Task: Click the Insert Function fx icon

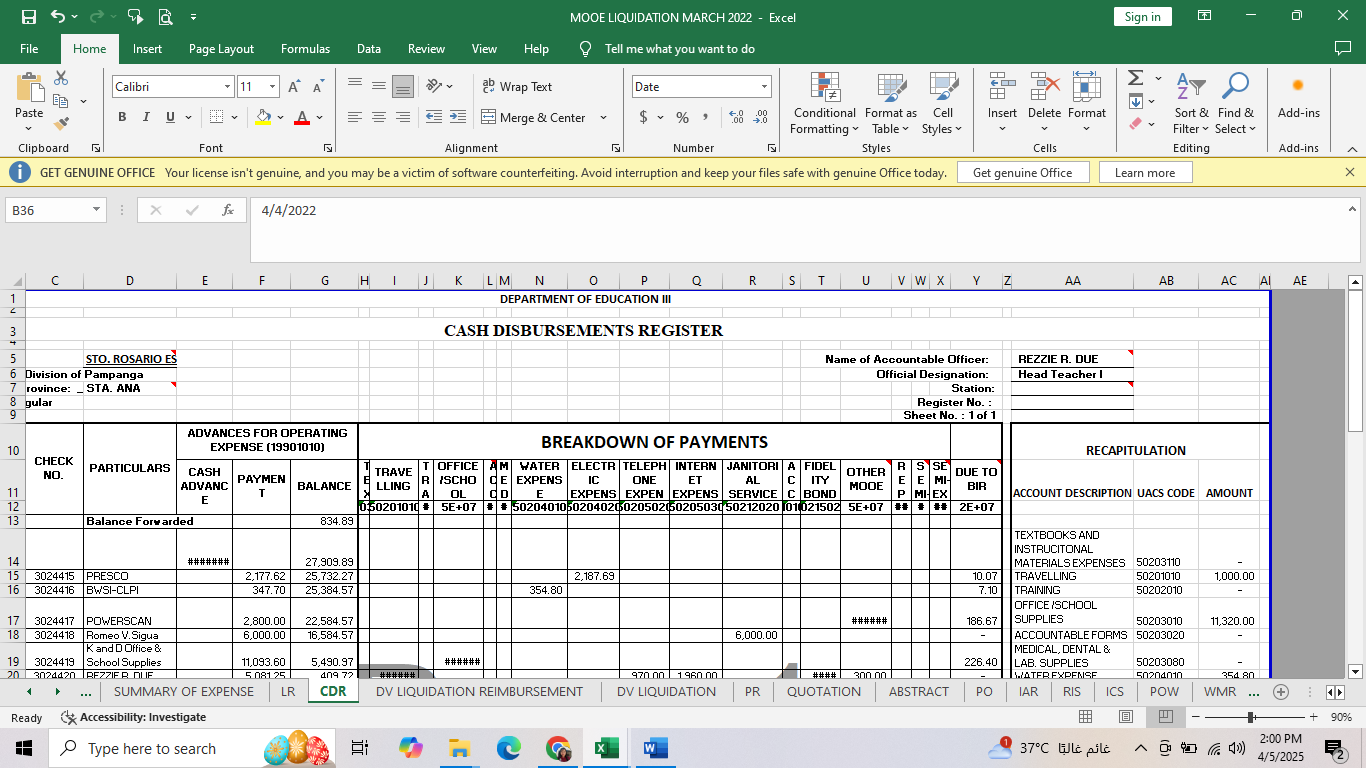Action: pos(228,210)
